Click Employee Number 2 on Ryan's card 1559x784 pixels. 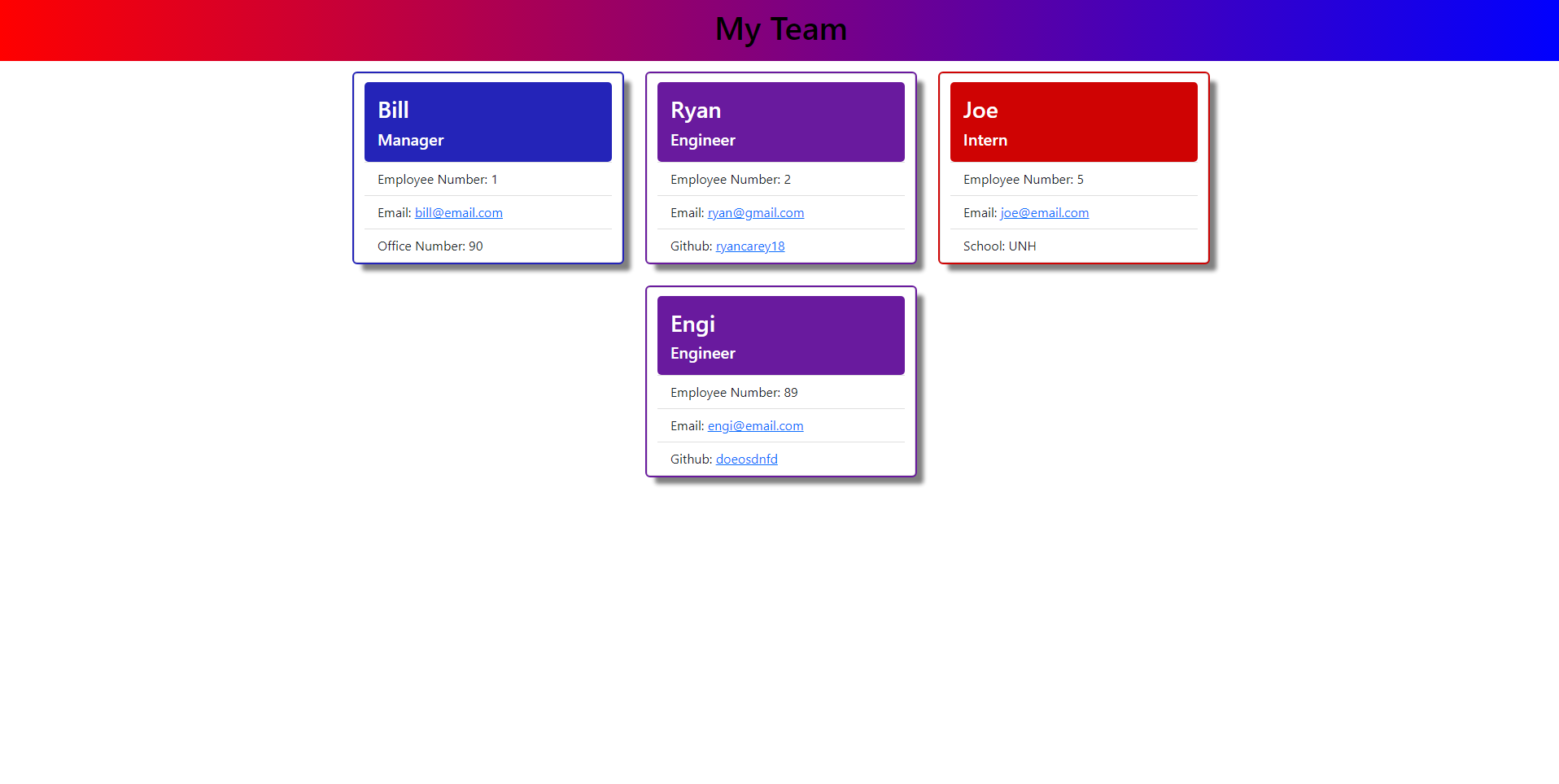(x=730, y=179)
